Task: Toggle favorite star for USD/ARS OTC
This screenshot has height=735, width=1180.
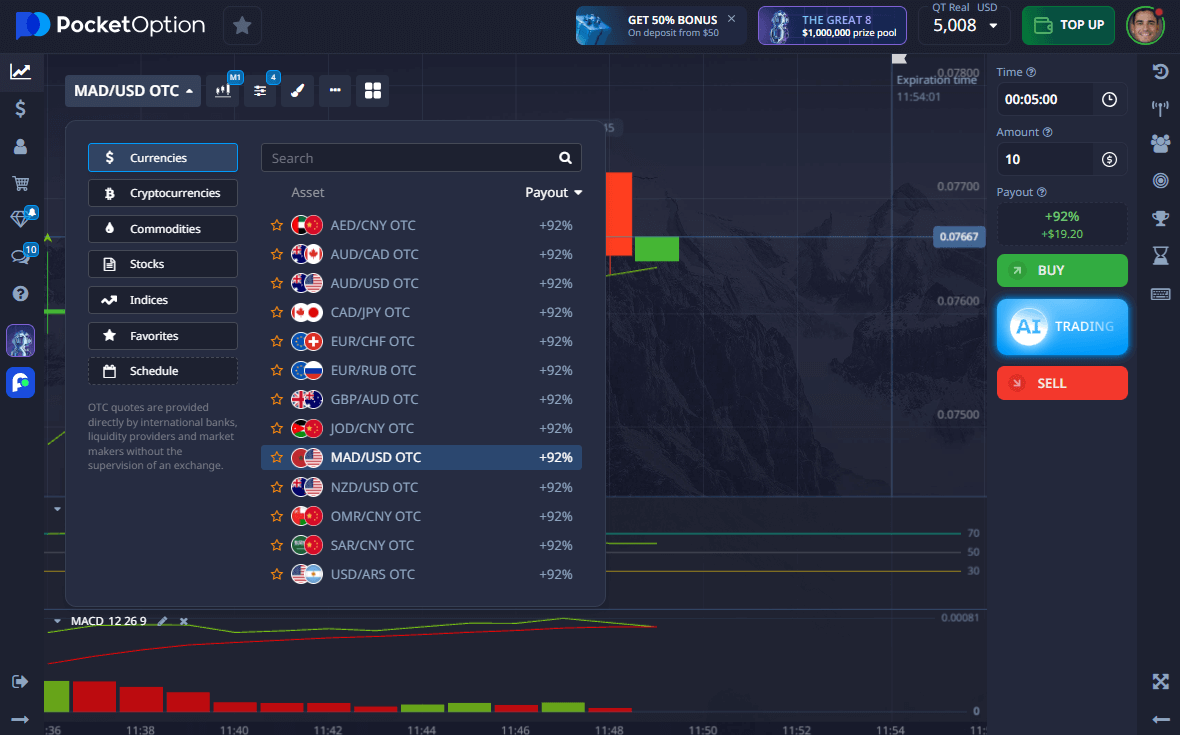Action: (277, 575)
